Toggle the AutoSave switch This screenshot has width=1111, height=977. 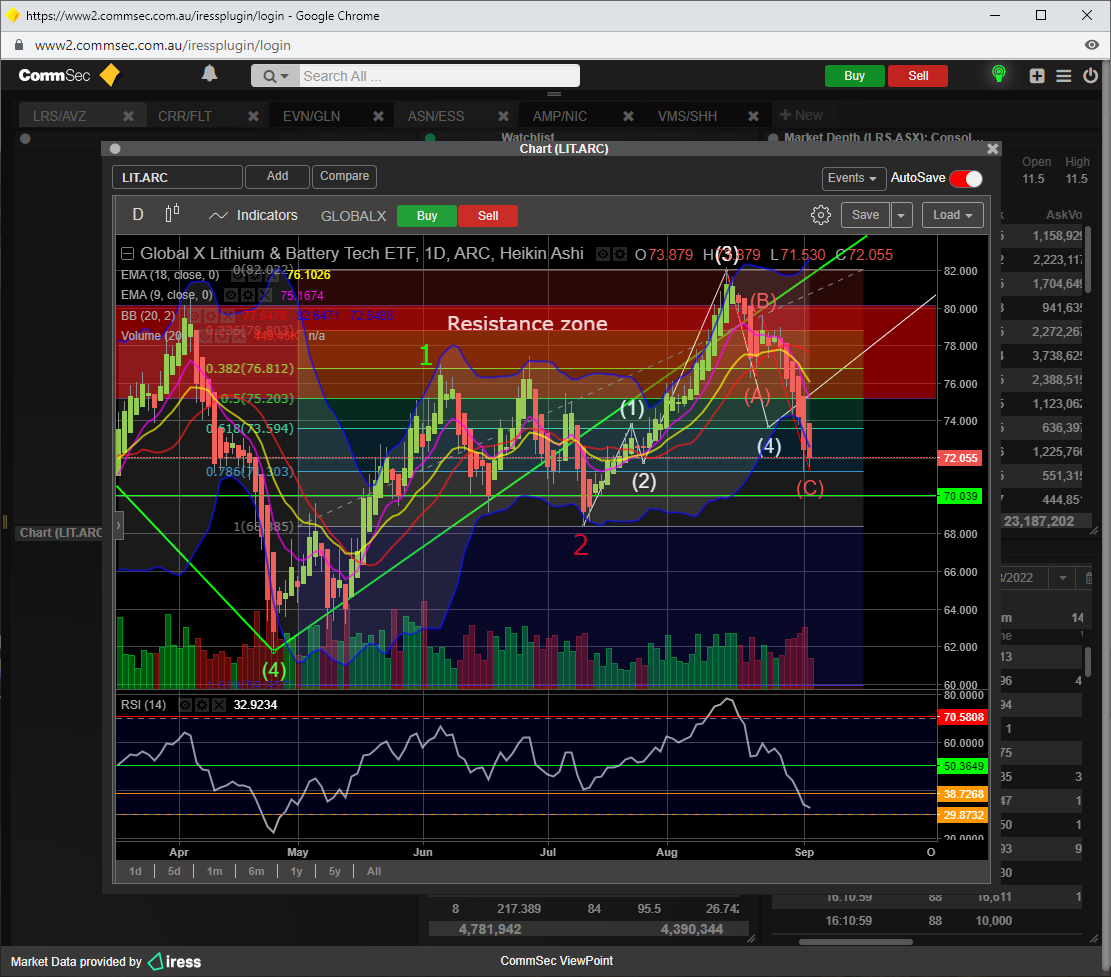click(966, 179)
